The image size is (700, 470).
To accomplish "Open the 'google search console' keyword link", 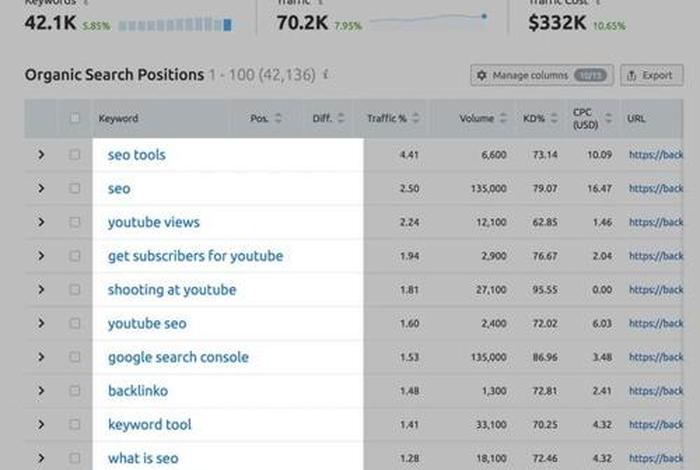I will point(178,357).
